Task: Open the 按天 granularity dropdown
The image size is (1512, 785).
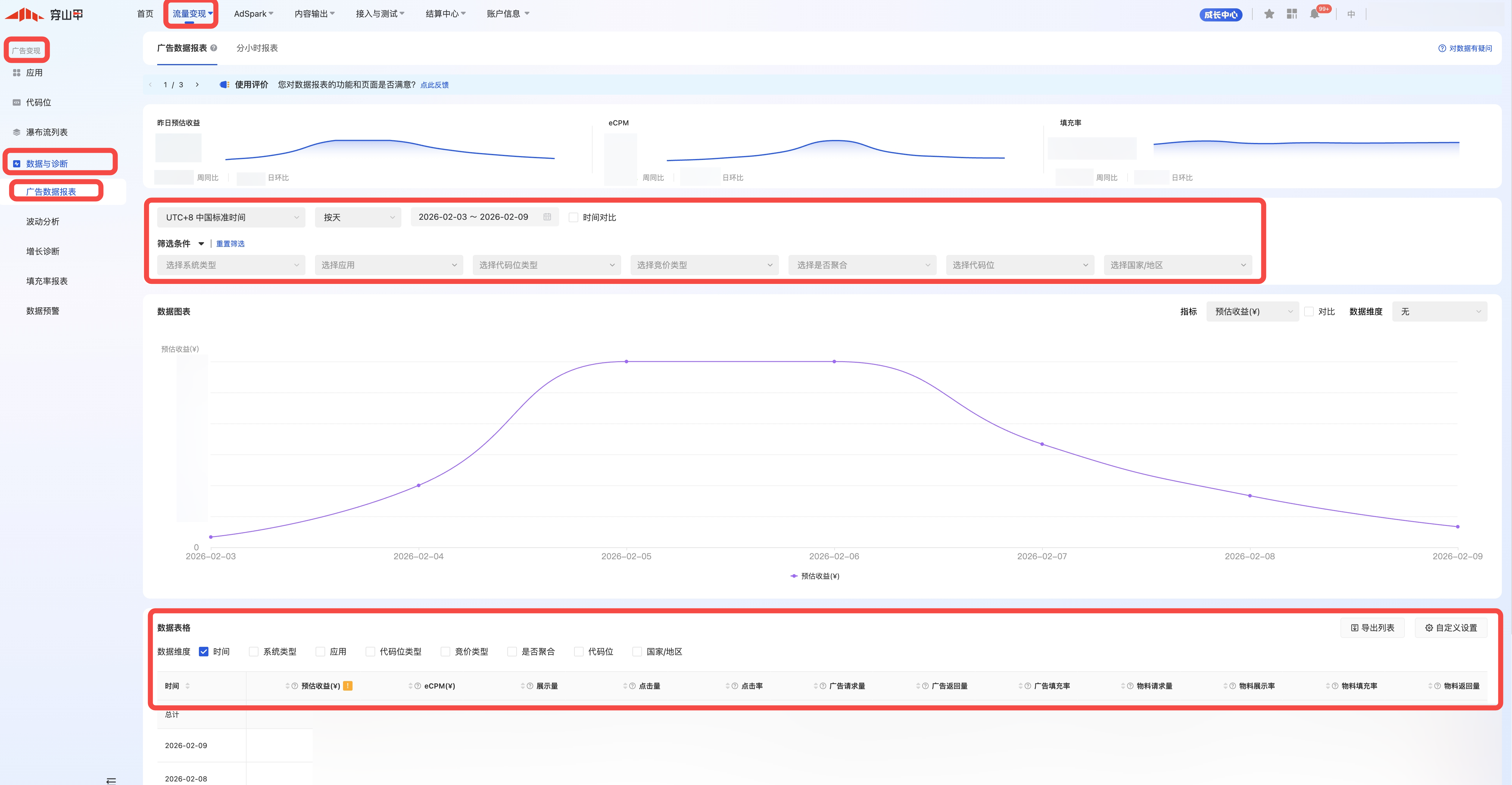Action: (x=358, y=218)
